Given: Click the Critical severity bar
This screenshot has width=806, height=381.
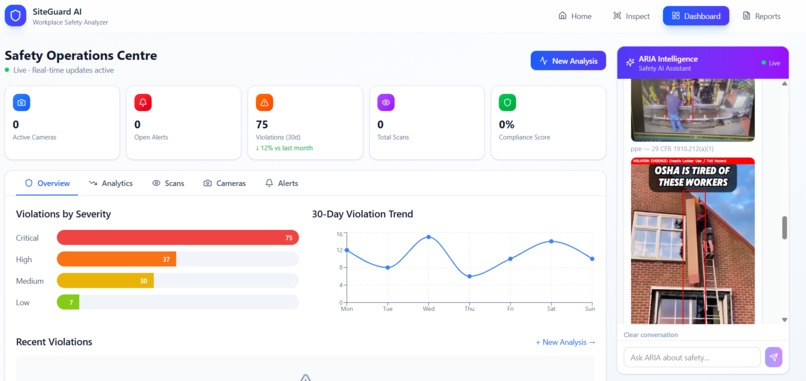Looking at the screenshot, I should pos(178,238).
